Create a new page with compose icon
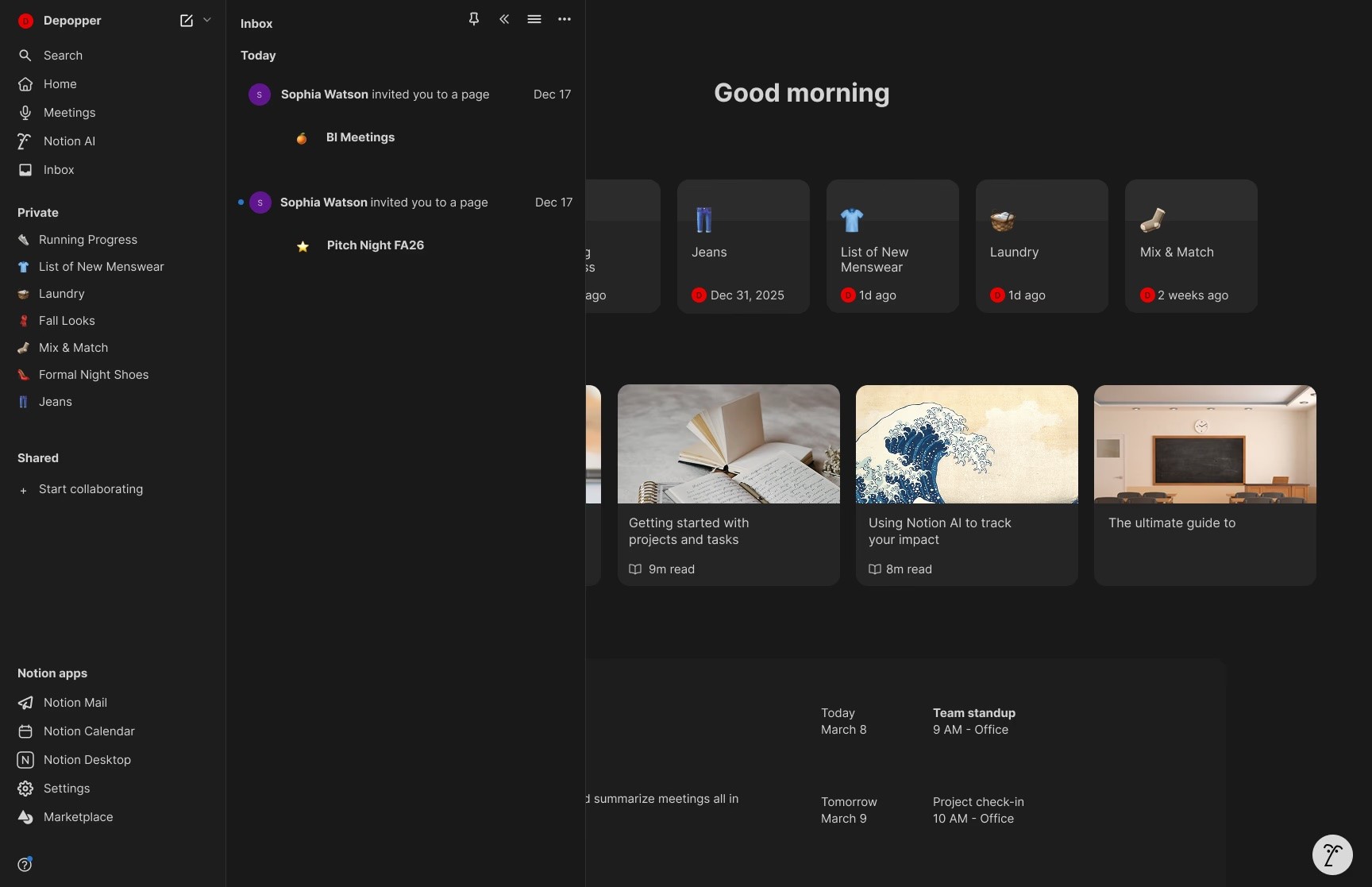 point(187,21)
